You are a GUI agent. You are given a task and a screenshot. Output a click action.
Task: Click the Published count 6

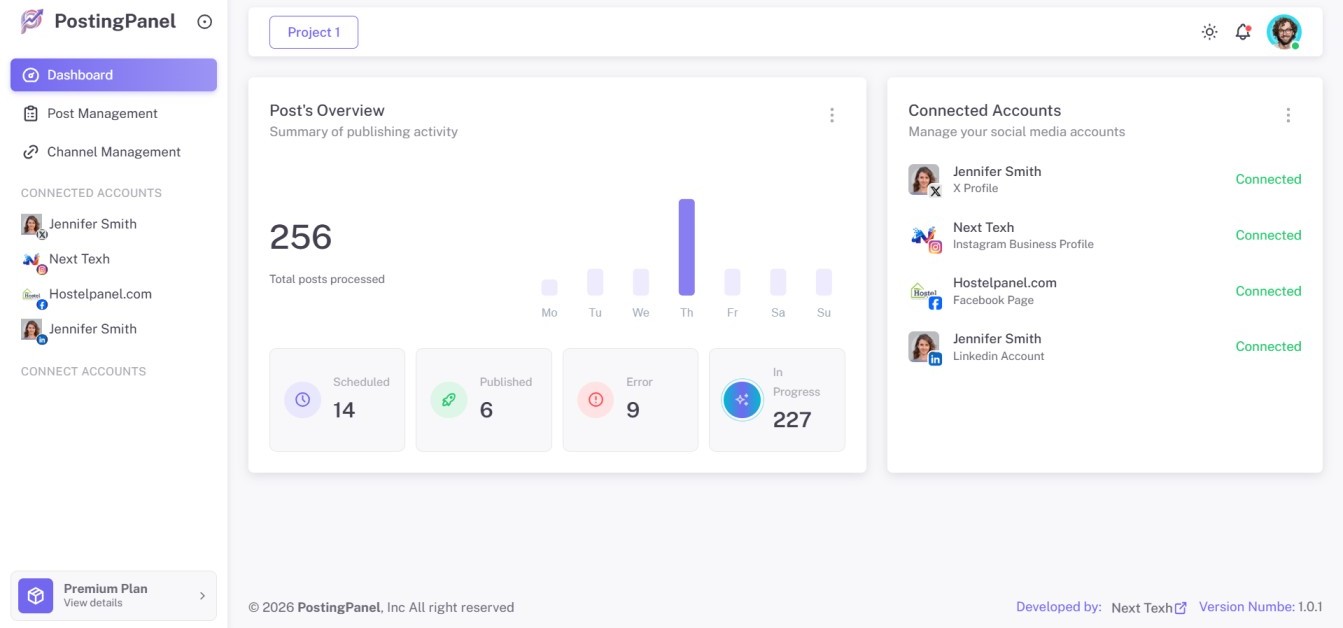486,410
